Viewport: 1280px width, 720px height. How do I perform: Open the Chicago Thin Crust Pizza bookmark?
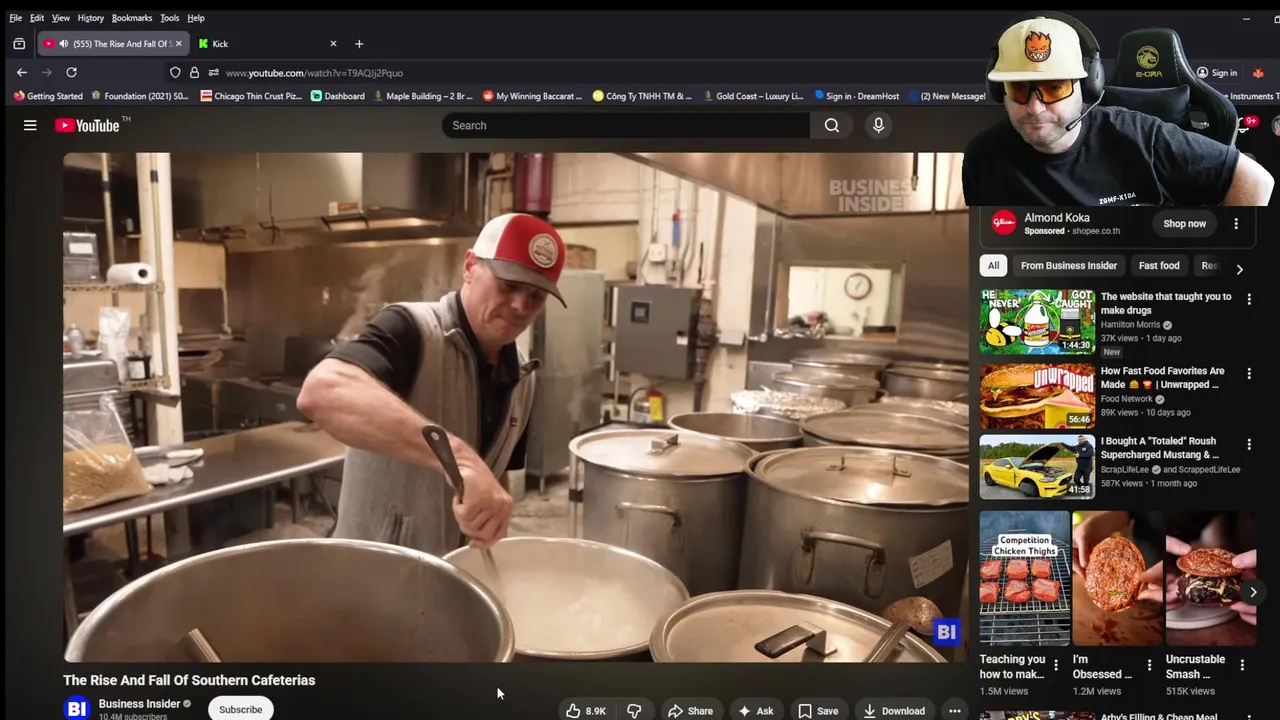pyautogui.click(x=251, y=96)
